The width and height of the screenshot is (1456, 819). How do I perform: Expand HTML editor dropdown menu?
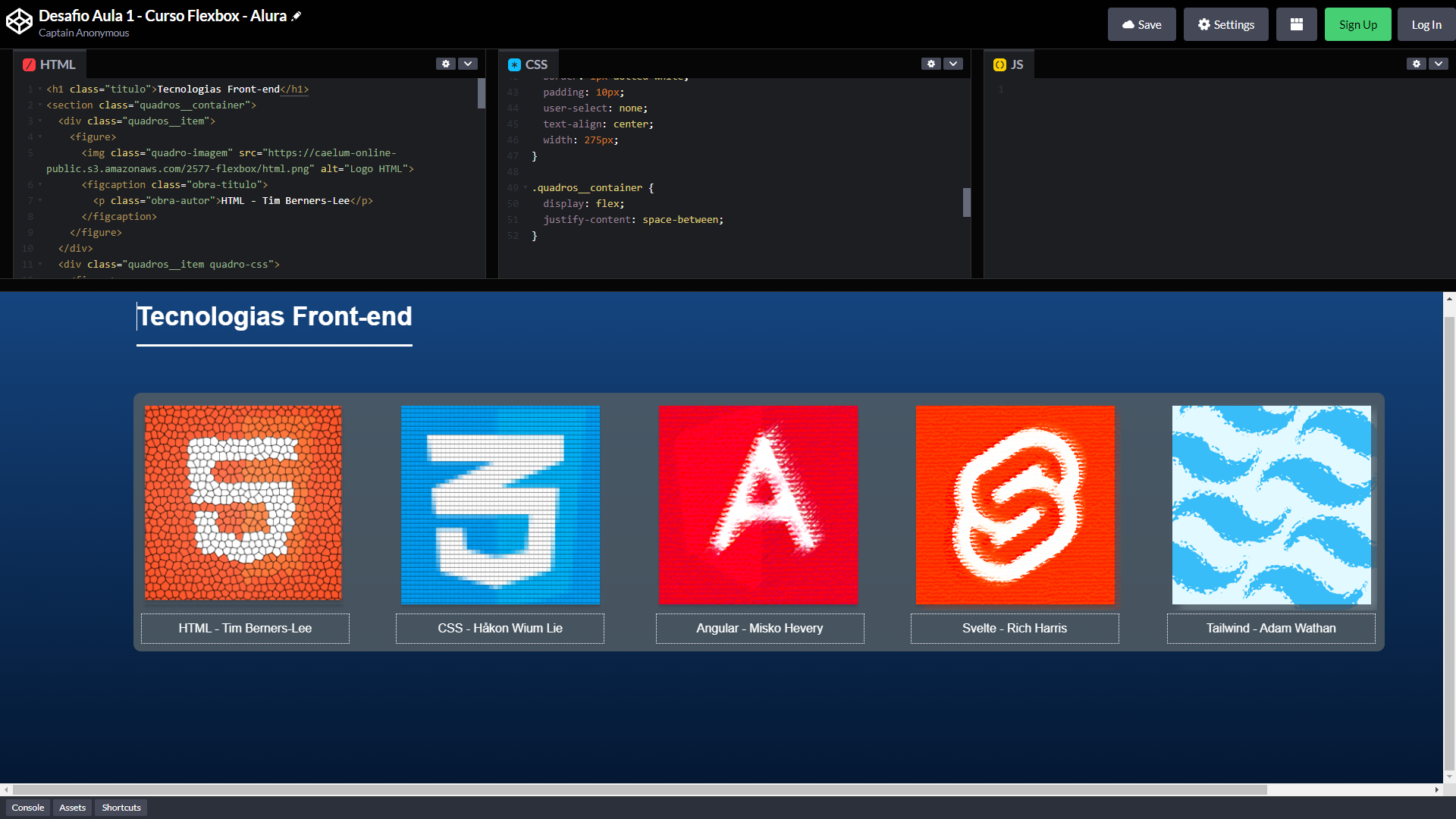[x=468, y=64]
